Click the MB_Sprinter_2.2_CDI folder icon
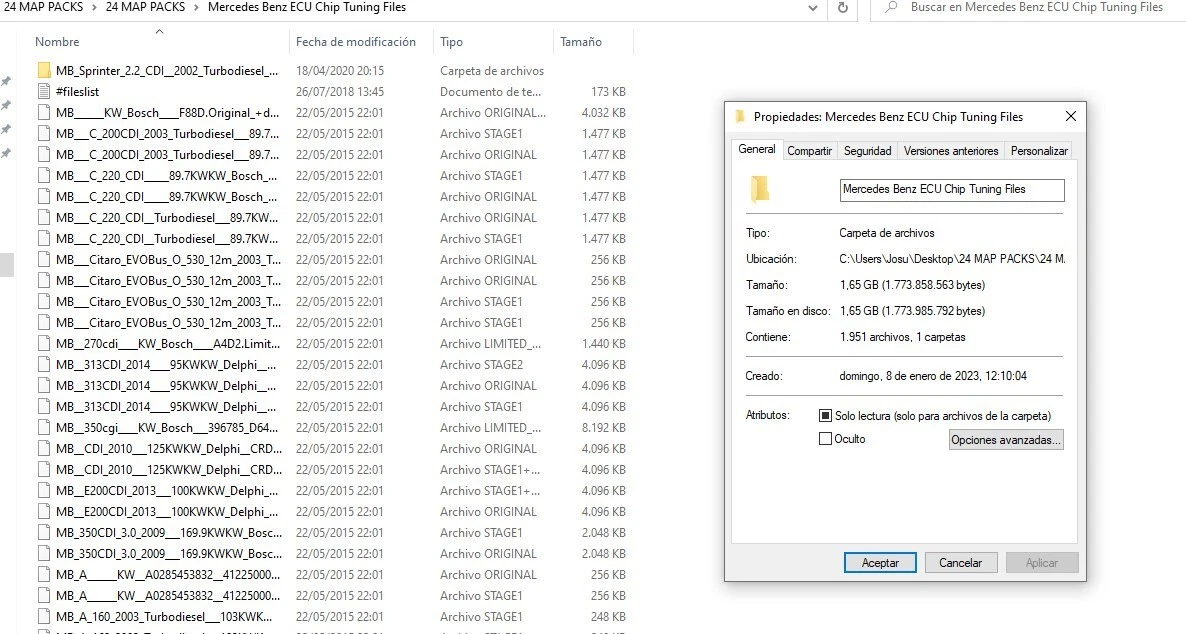Image resolution: width=1186 pixels, height=634 pixels. 44,70
